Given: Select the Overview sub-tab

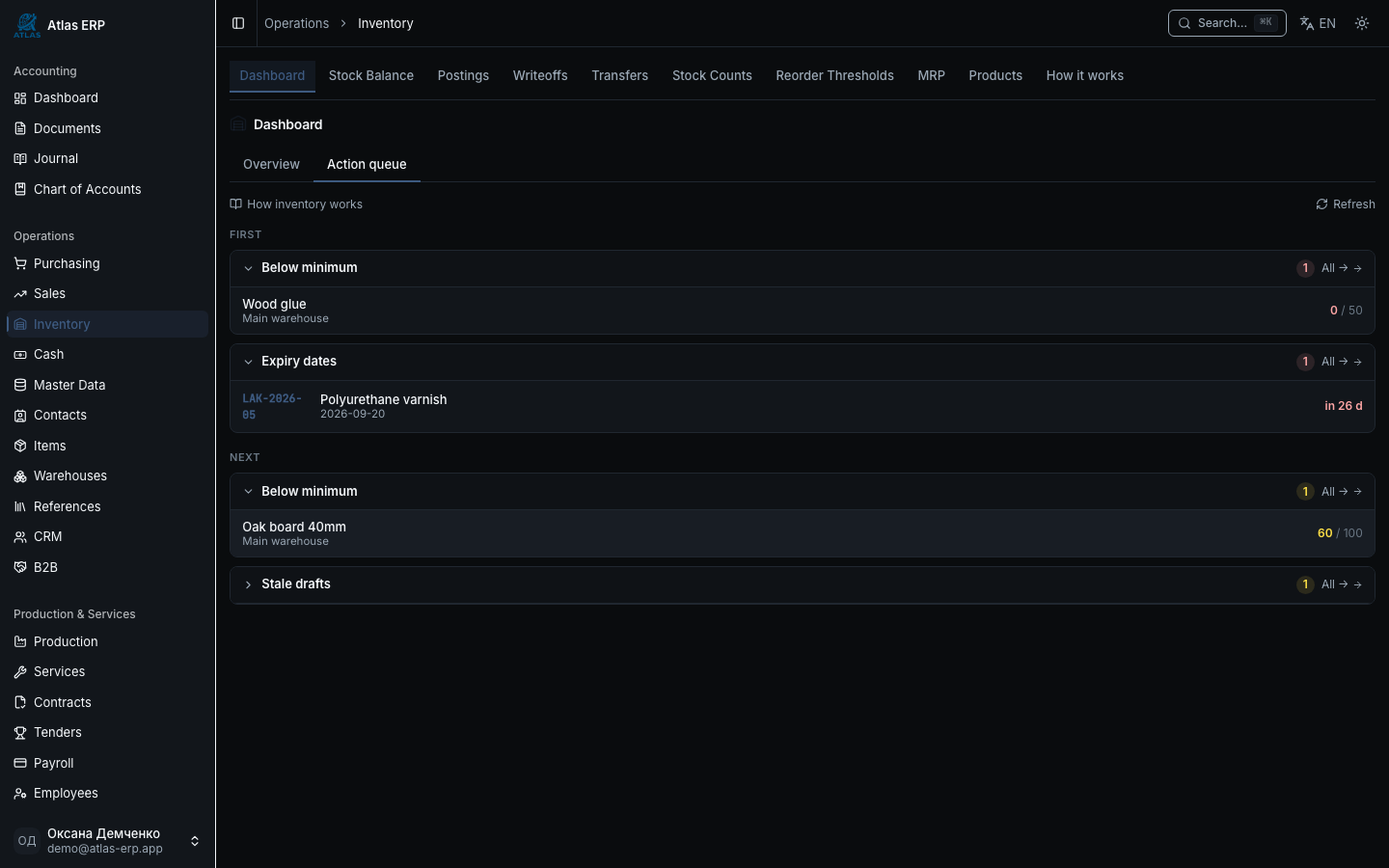Looking at the screenshot, I should tap(271, 164).
